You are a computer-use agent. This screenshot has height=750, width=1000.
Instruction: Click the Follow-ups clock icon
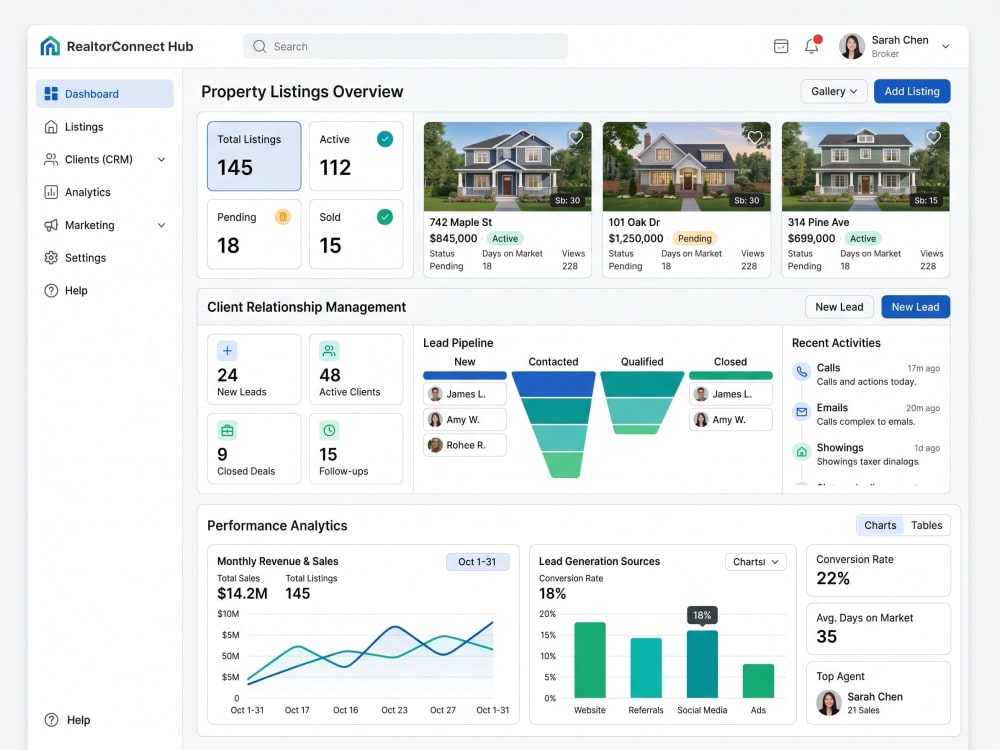pos(329,430)
